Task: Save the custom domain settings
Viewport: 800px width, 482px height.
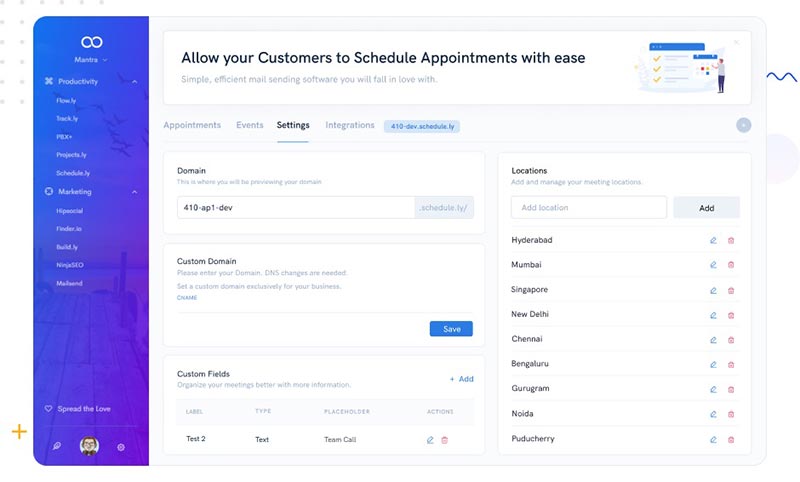Action: (451, 329)
